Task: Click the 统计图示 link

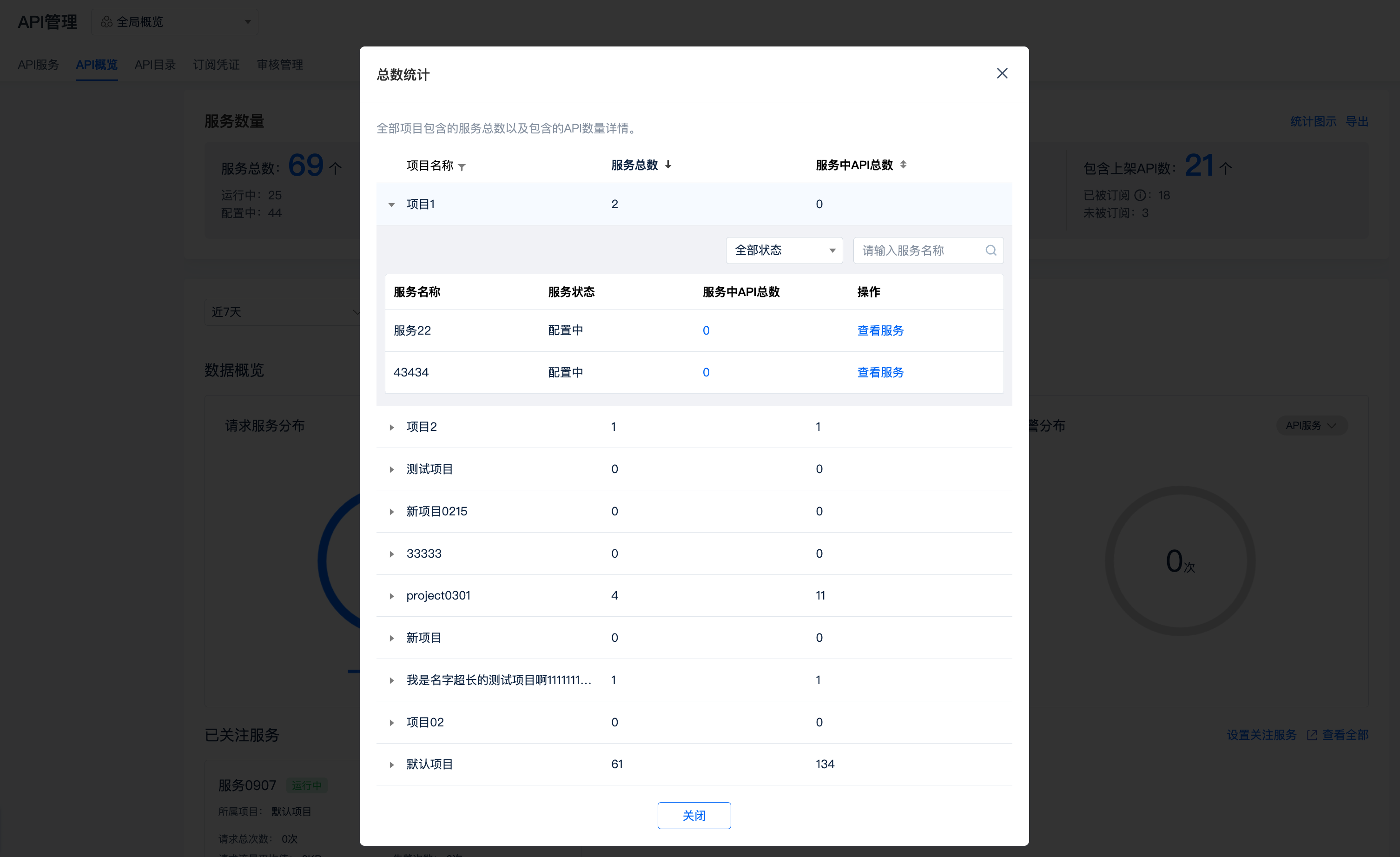Action: point(1313,122)
